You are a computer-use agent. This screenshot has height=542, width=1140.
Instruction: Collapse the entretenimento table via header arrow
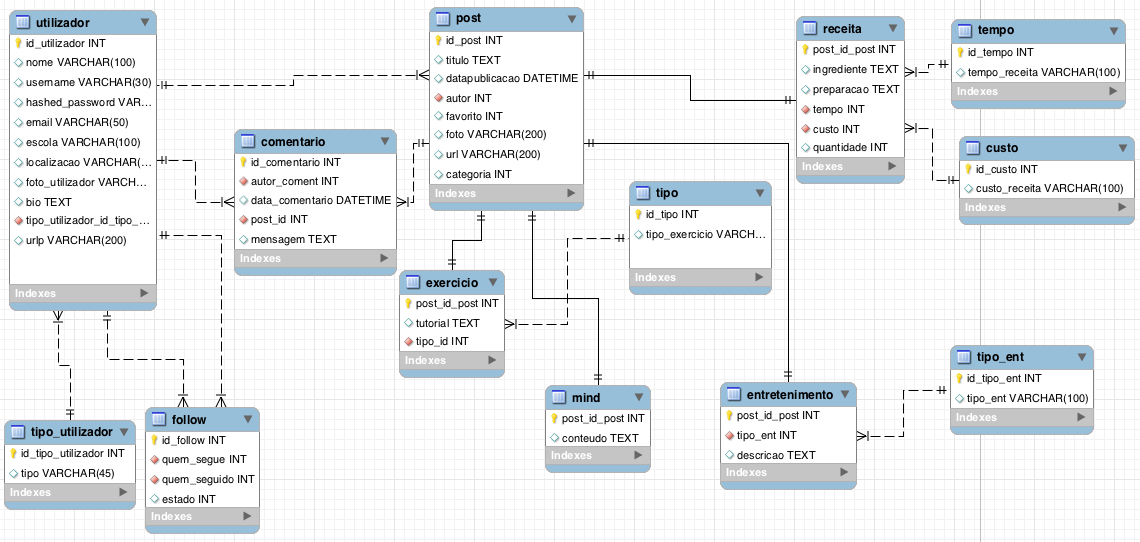846,394
